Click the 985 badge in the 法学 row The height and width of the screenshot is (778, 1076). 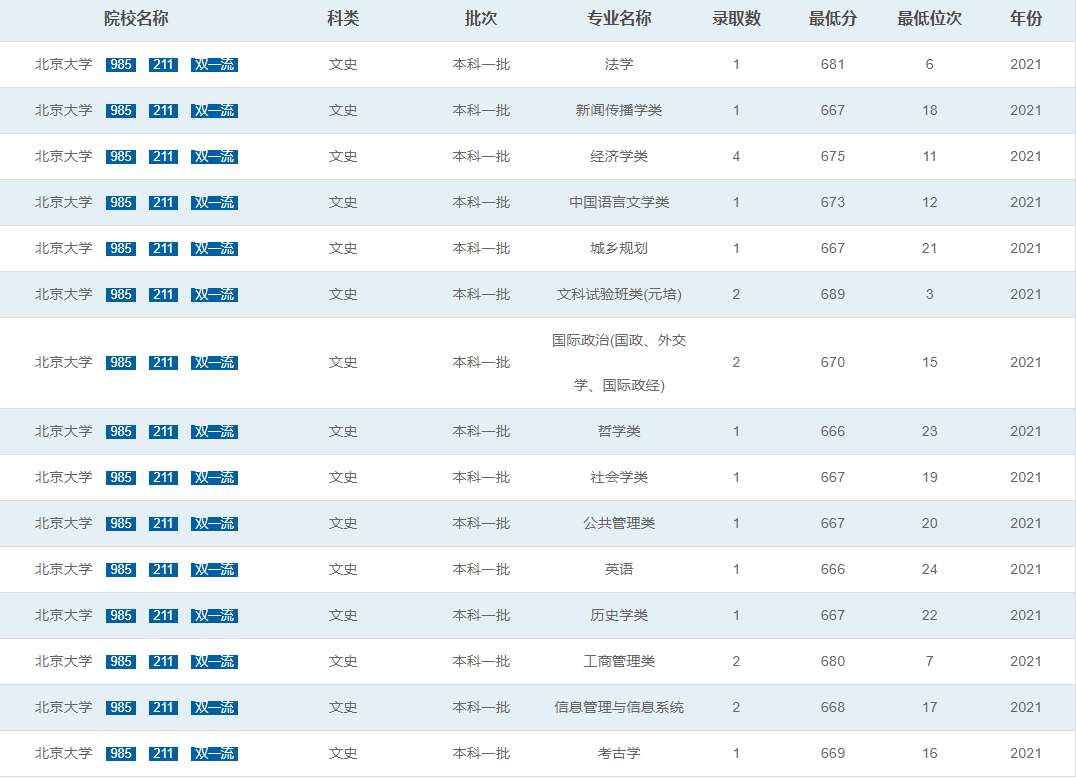click(x=120, y=64)
